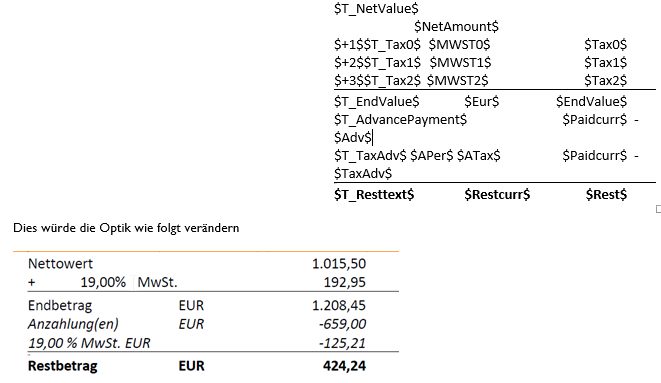The image size is (661, 383).
Task: Click the Anzahlung(en) row label
Action: (73, 324)
